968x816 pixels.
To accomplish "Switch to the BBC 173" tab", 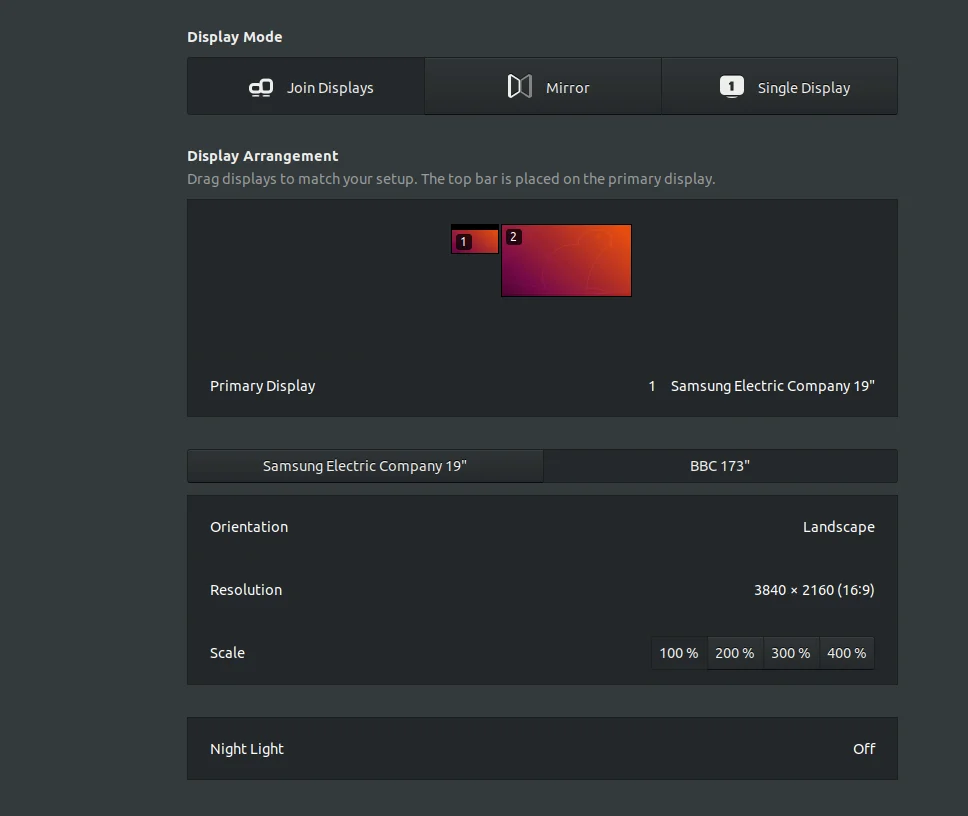I will click(720, 466).
